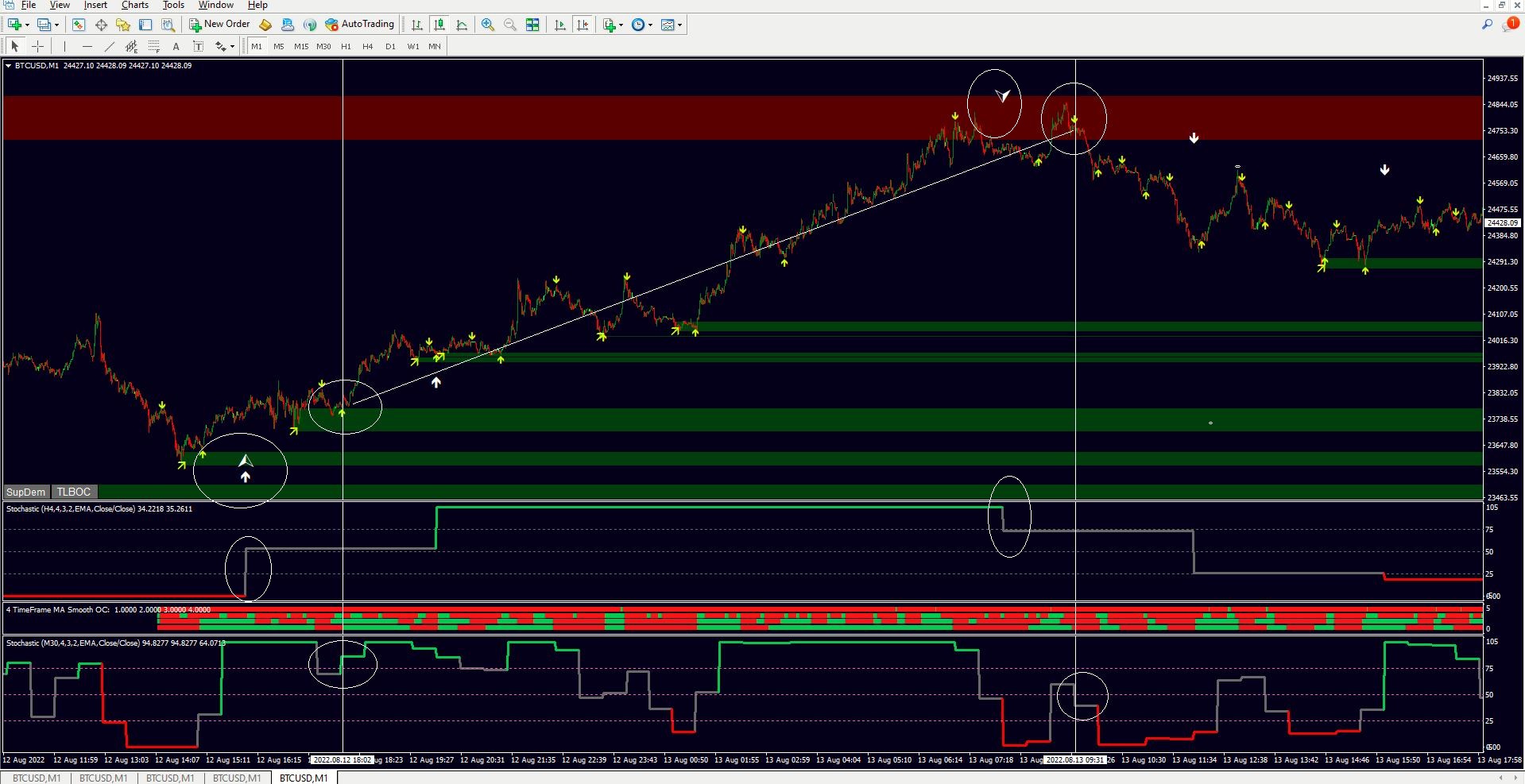Zoom out of the chart
The height and width of the screenshot is (784, 1525).
510,25
